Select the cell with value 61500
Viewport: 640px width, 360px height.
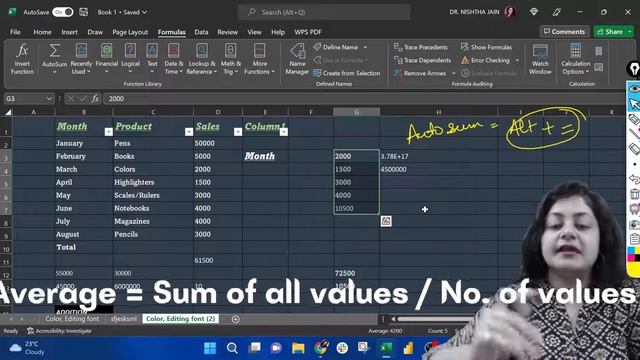click(218, 260)
